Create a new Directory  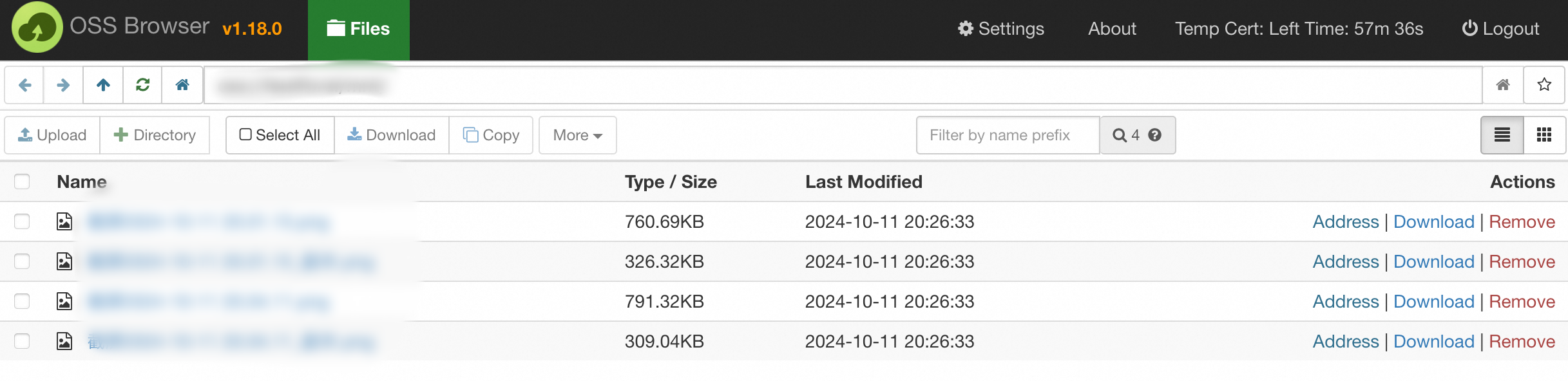[x=155, y=135]
